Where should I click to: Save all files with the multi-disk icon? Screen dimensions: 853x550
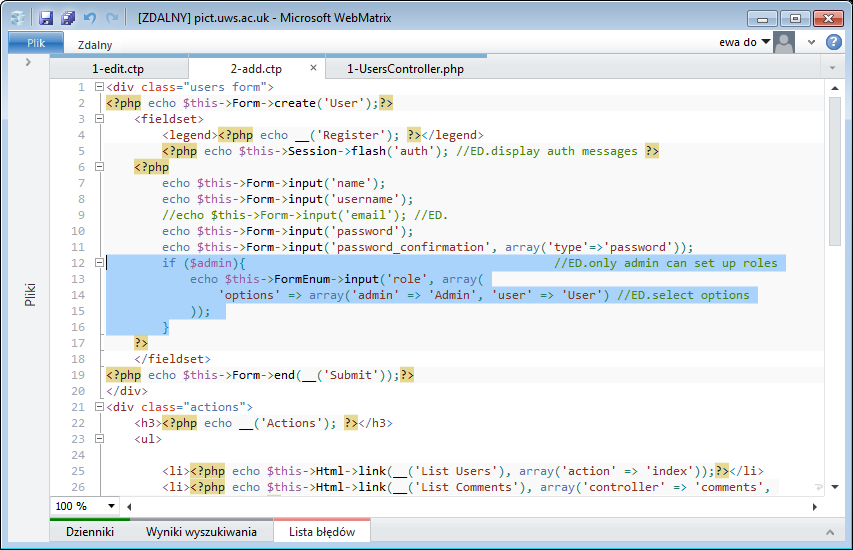point(68,18)
